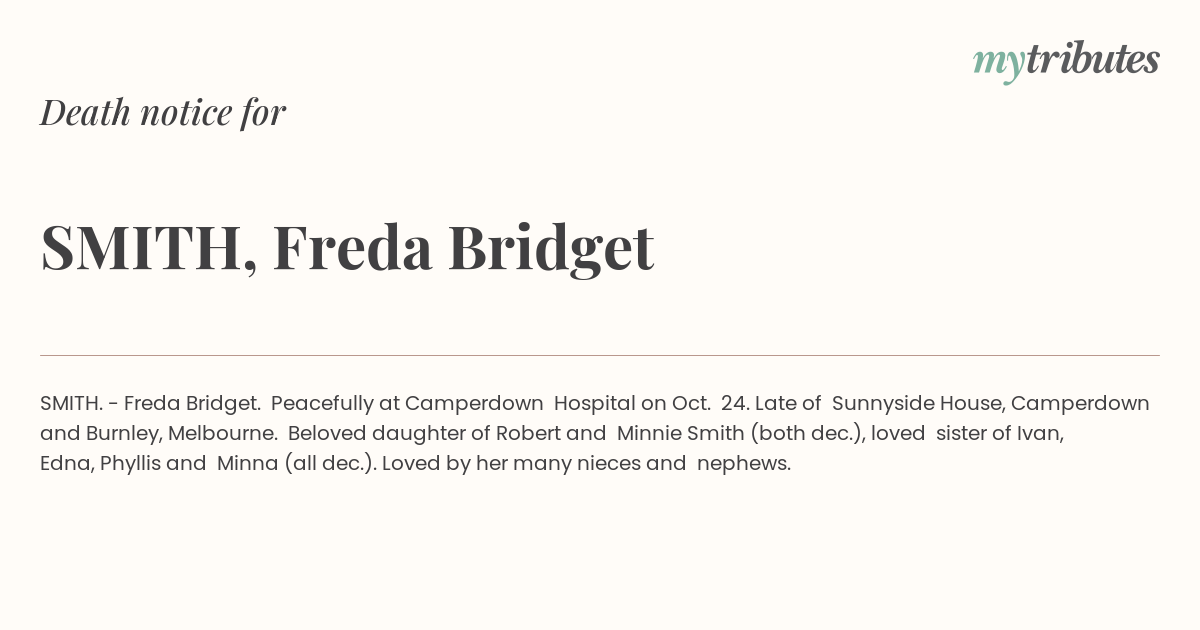
Task: Click the name SMITH, Freda Bridget
Action: [347, 247]
